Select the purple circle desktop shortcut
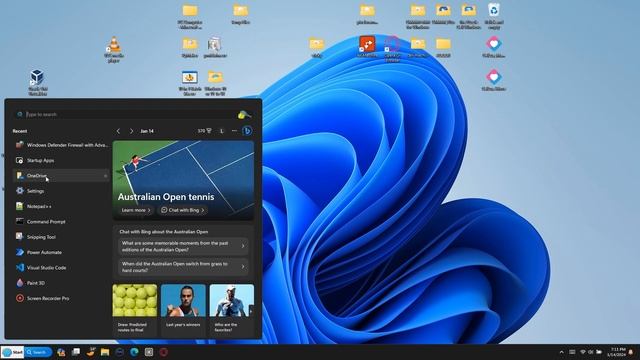This screenshot has width=640, height=360. click(x=392, y=48)
